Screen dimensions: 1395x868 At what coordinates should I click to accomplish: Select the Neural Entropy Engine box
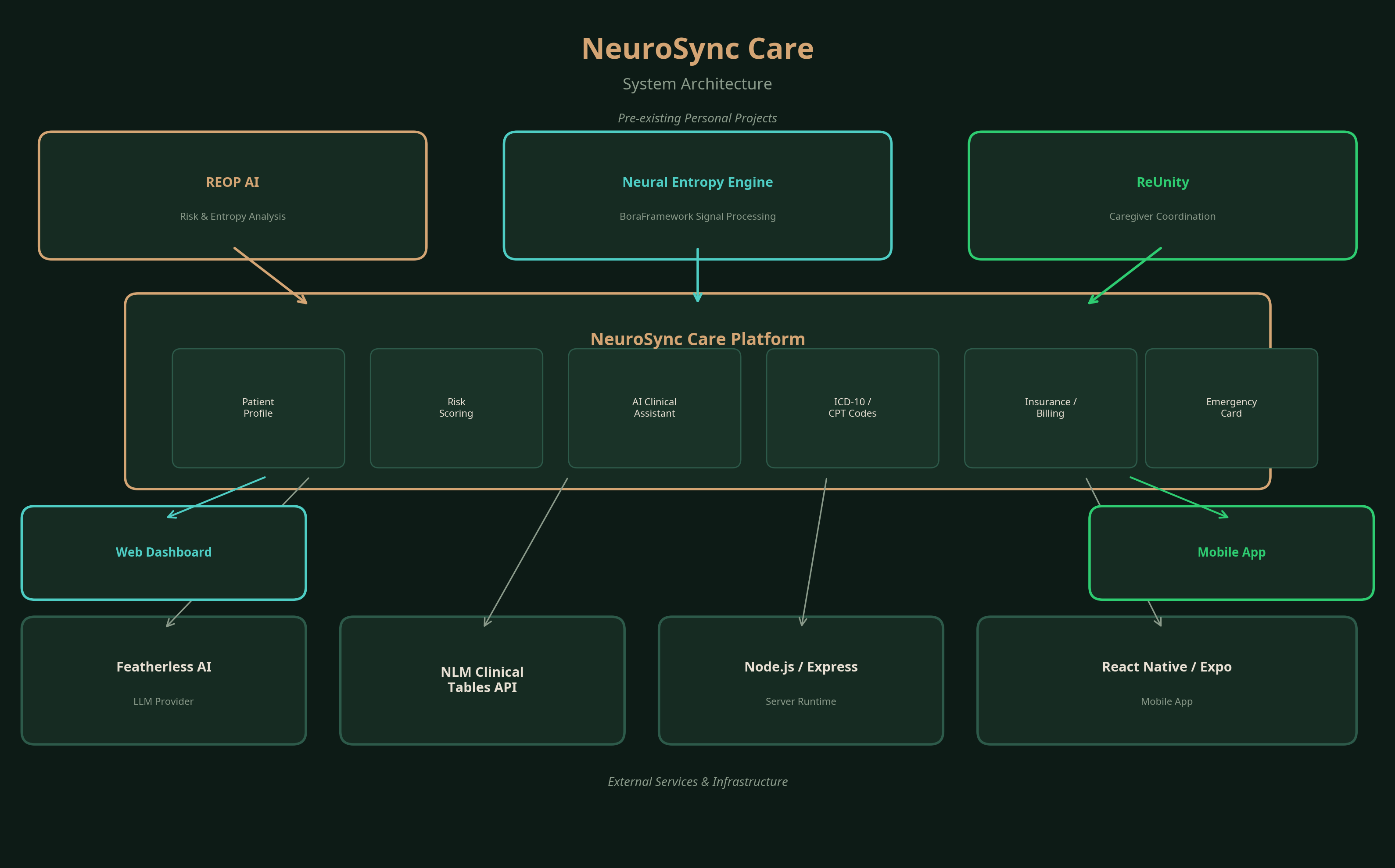697,195
